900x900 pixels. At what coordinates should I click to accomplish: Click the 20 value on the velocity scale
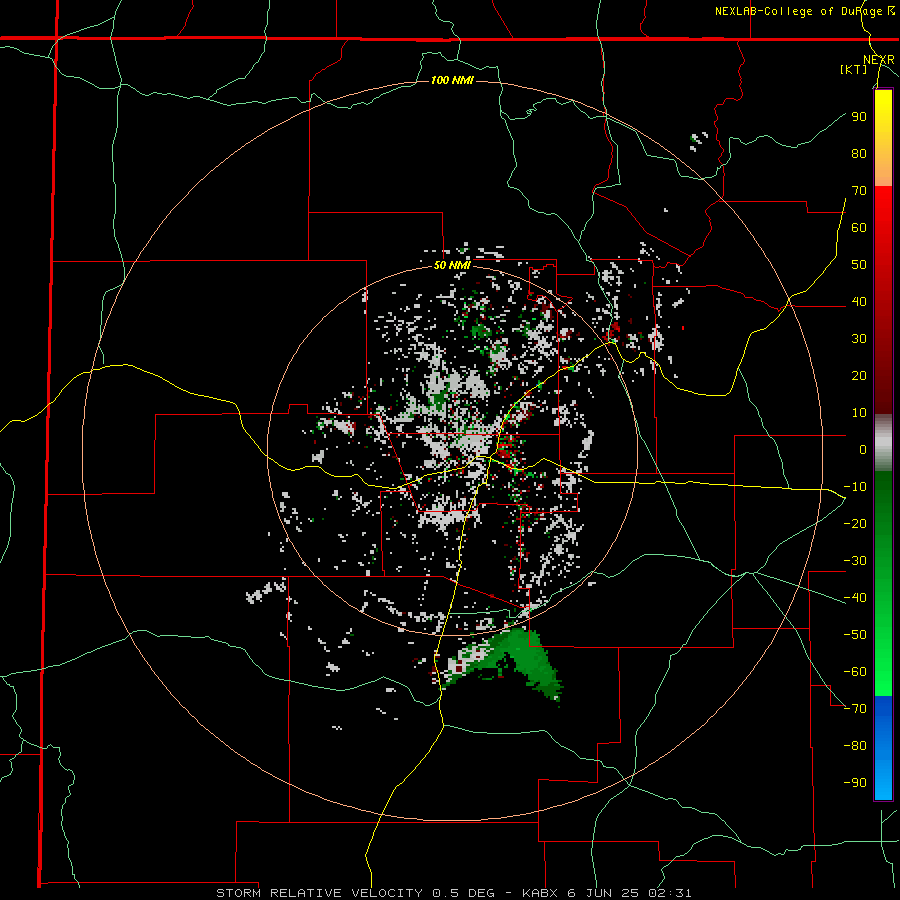pos(859,375)
